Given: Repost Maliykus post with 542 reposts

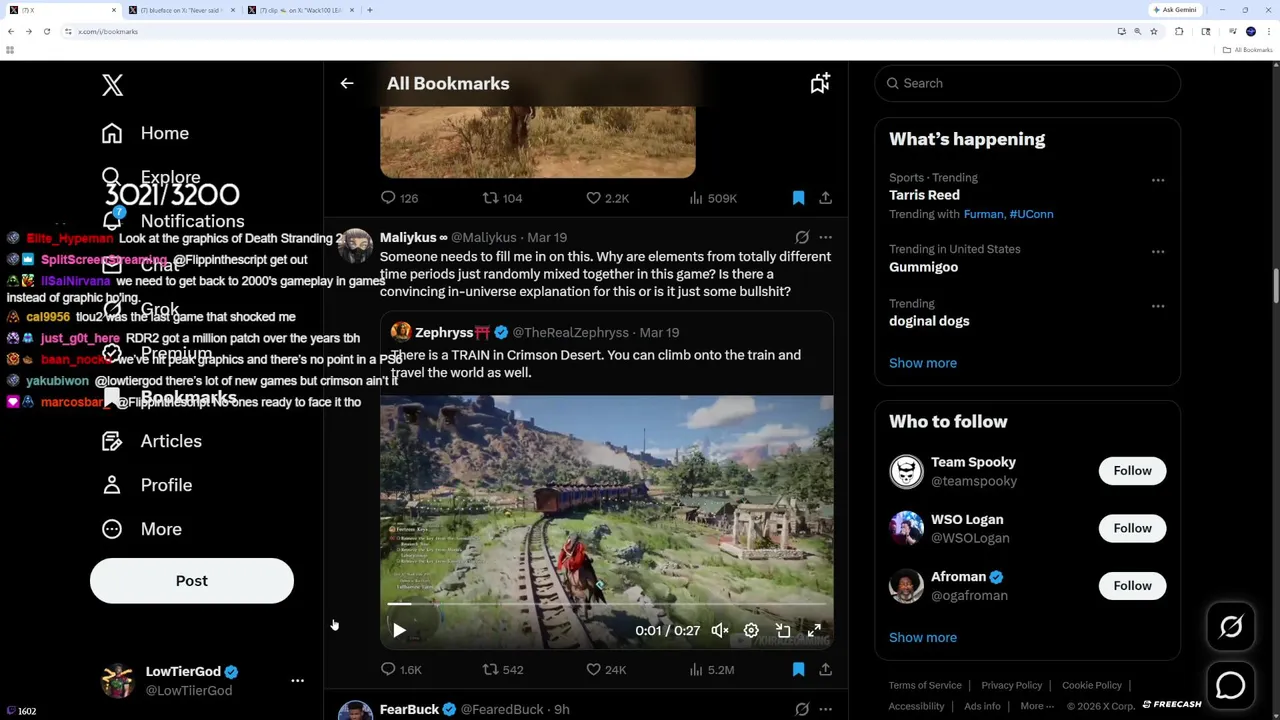Looking at the screenshot, I should click(x=490, y=669).
